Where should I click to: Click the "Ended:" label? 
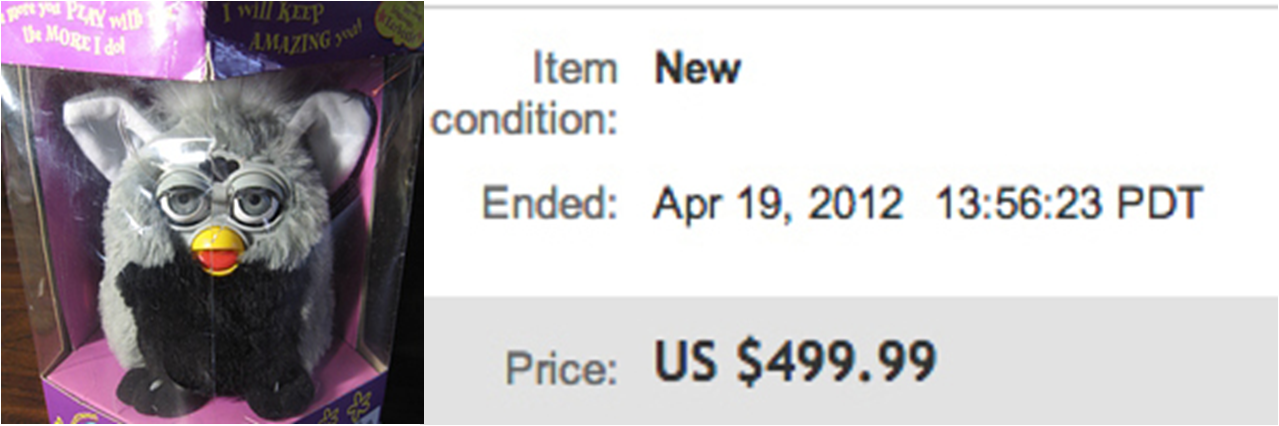[547, 203]
